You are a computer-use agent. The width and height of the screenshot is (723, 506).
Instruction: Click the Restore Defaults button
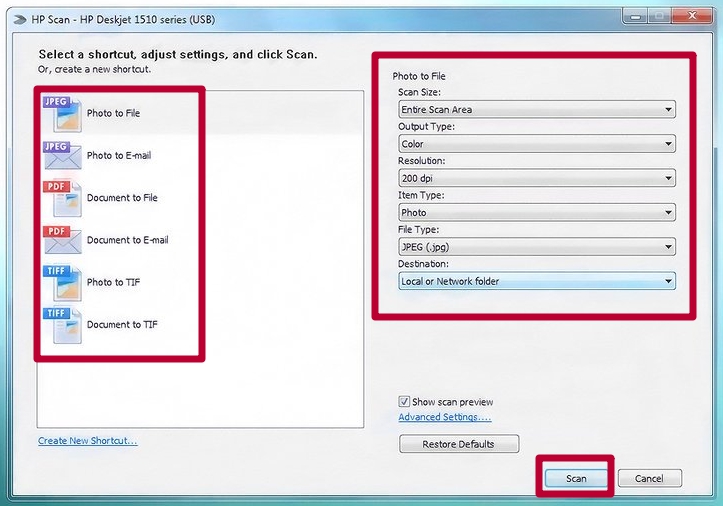pyautogui.click(x=459, y=444)
